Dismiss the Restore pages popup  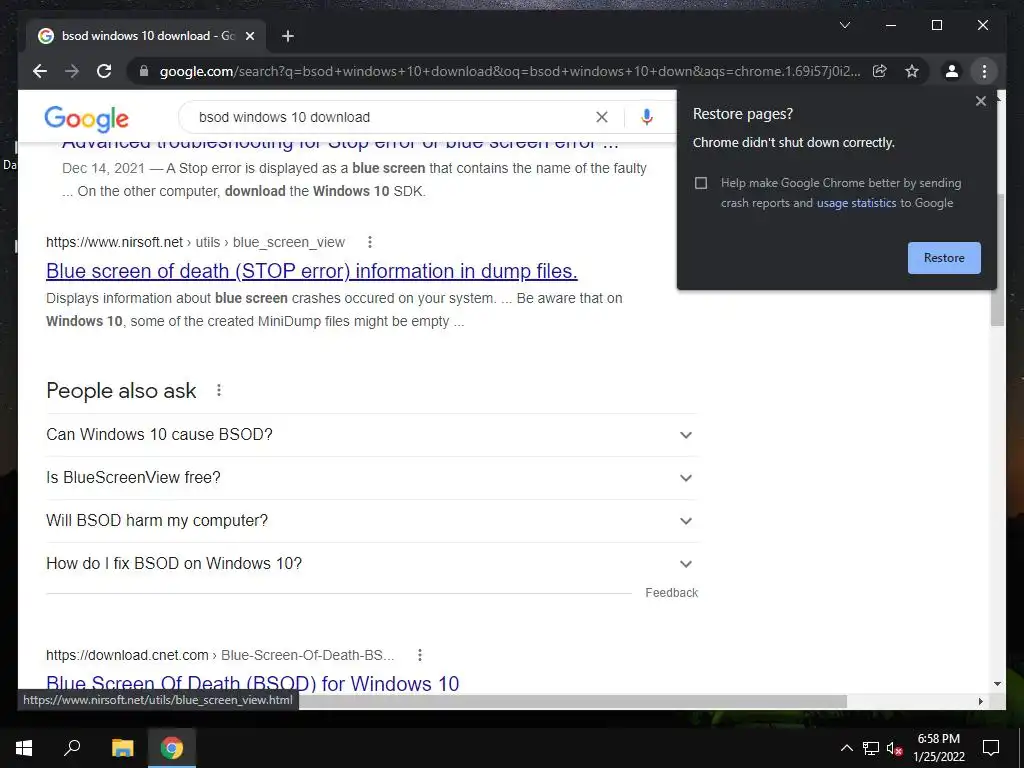(980, 101)
